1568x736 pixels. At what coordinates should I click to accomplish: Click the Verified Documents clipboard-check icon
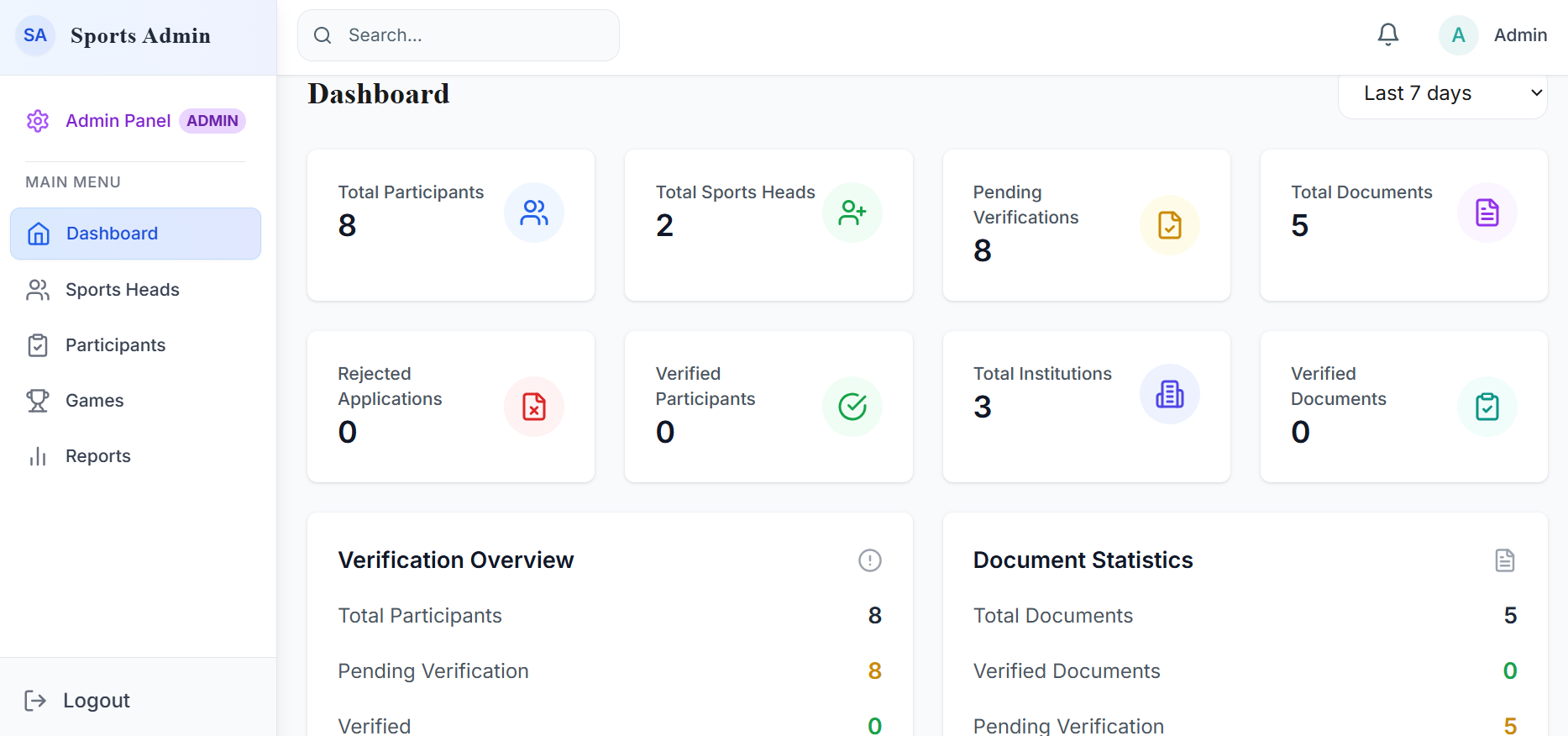1487,407
